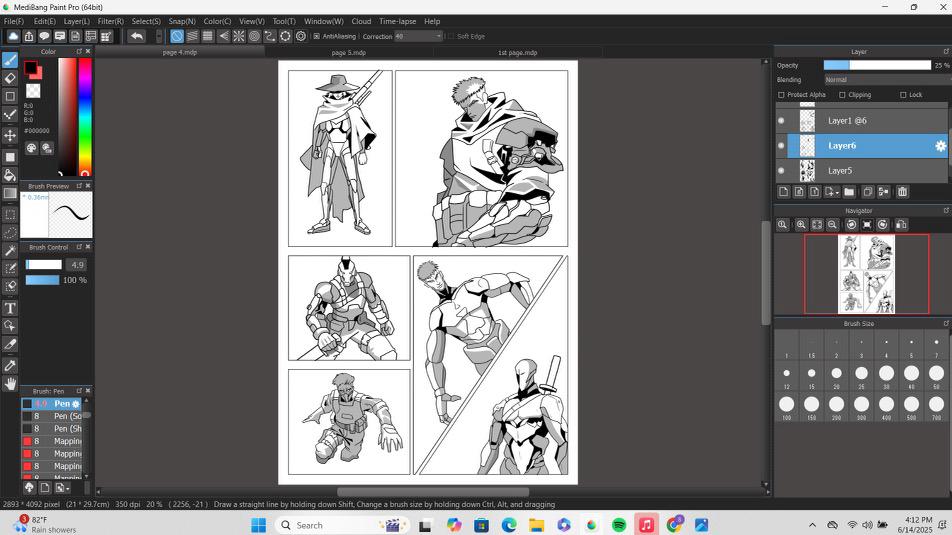
Task: Click Navigator zoom in magnifier
Action: click(801, 225)
